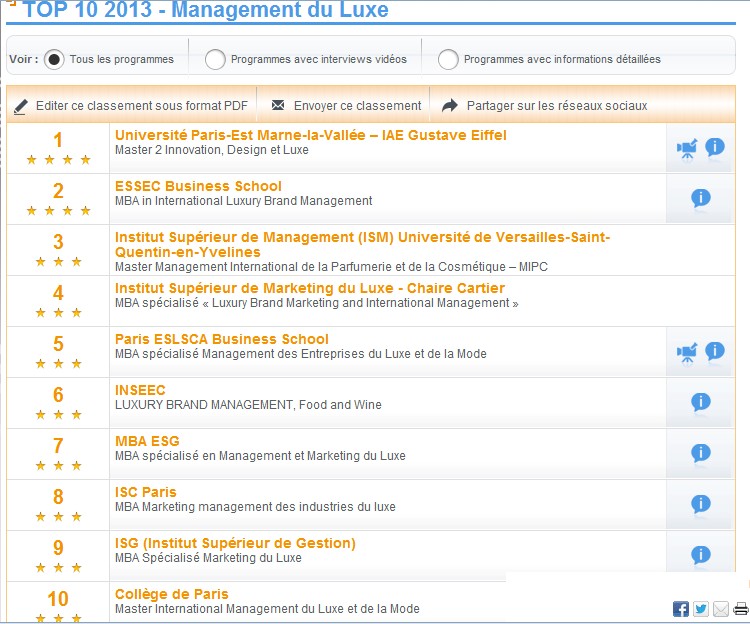Click Partager sur les réseaux sociaux

pos(557,106)
